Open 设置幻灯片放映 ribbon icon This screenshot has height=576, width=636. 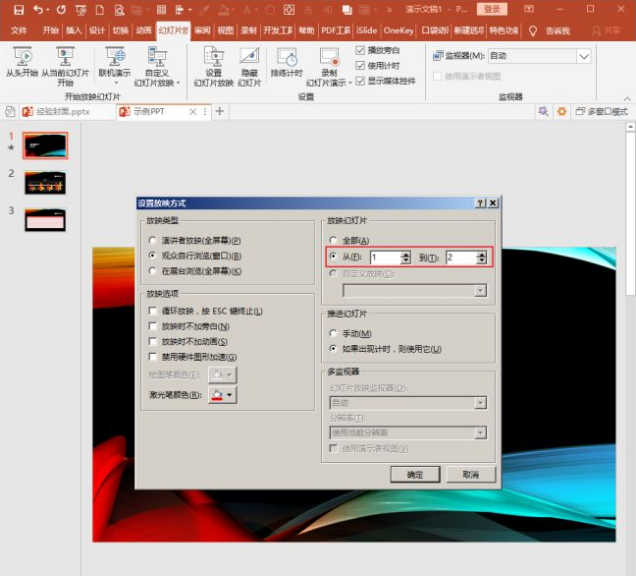click(213, 57)
